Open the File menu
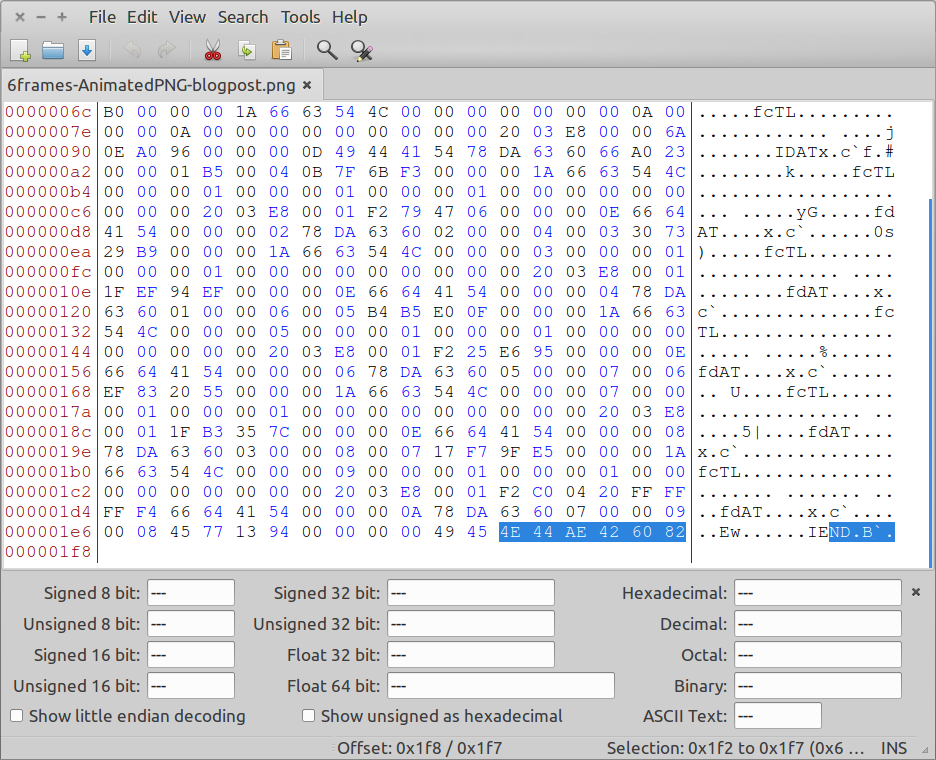 point(102,17)
